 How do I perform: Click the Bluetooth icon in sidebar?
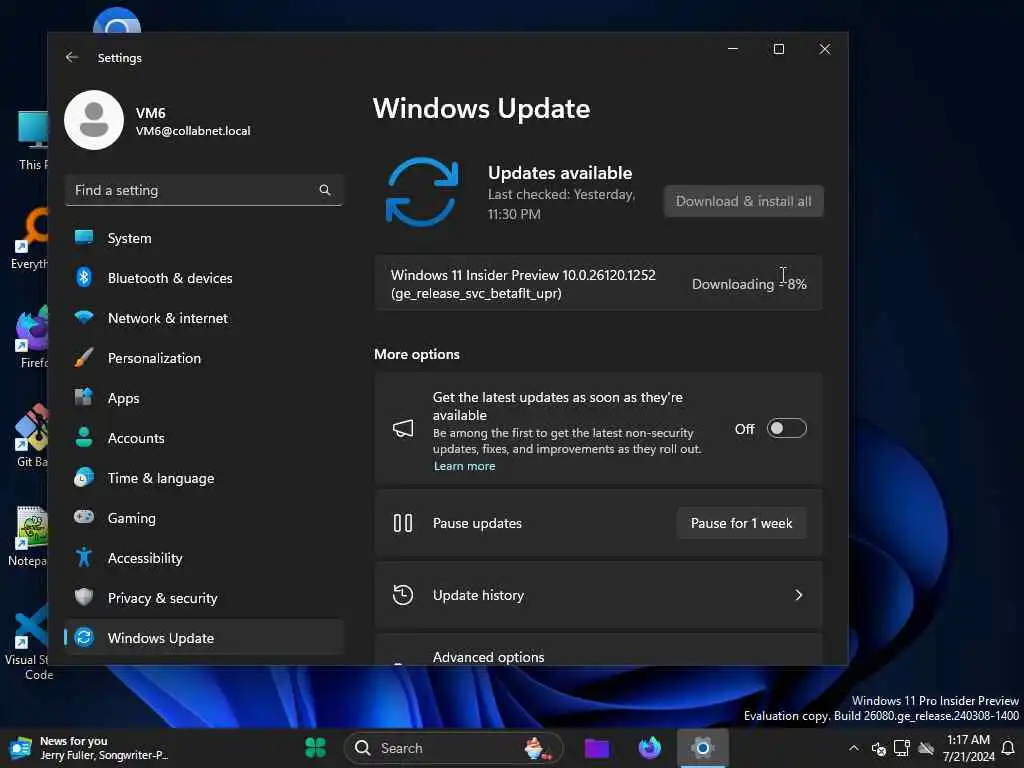pyautogui.click(x=84, y=278)
